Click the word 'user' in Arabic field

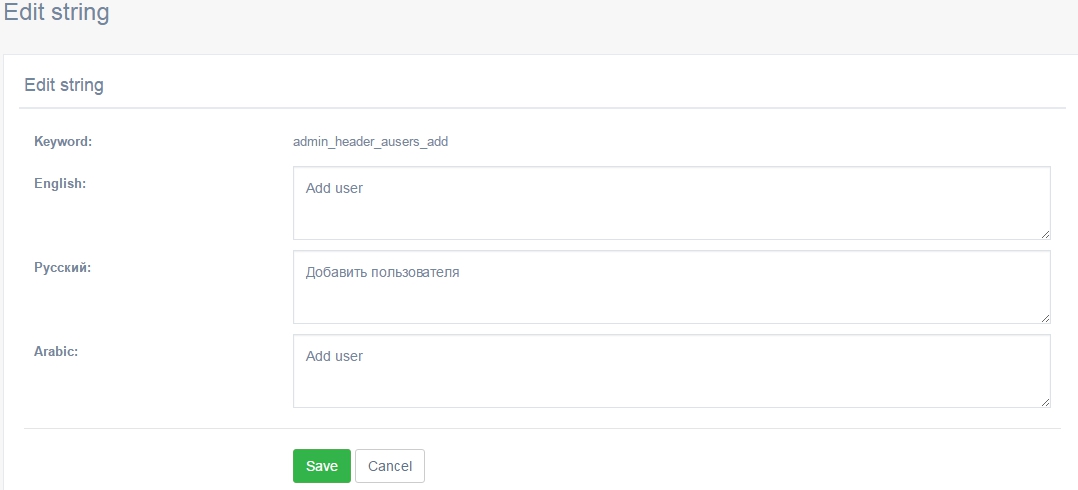pos(349,357)
